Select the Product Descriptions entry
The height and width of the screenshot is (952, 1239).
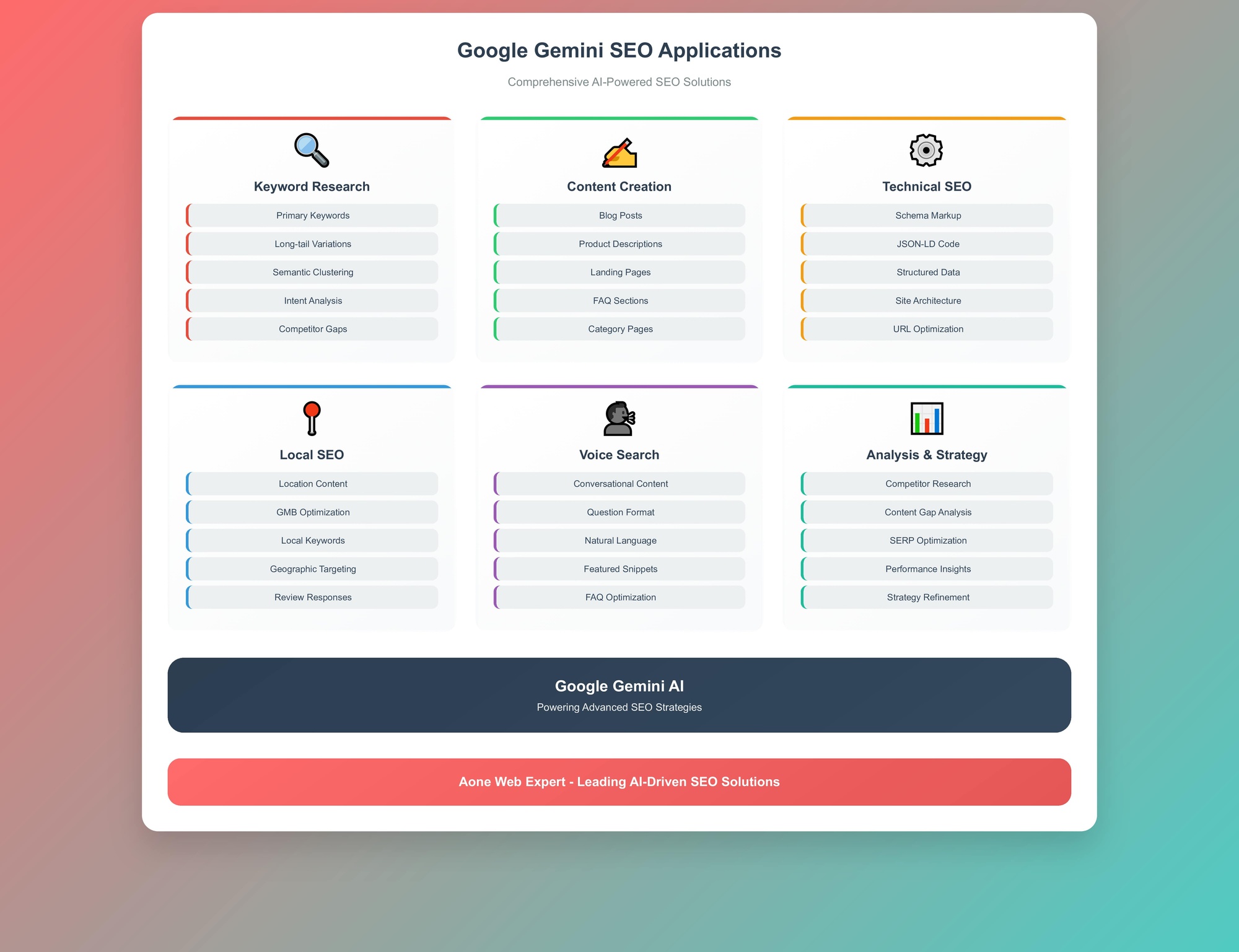point(619,244)
